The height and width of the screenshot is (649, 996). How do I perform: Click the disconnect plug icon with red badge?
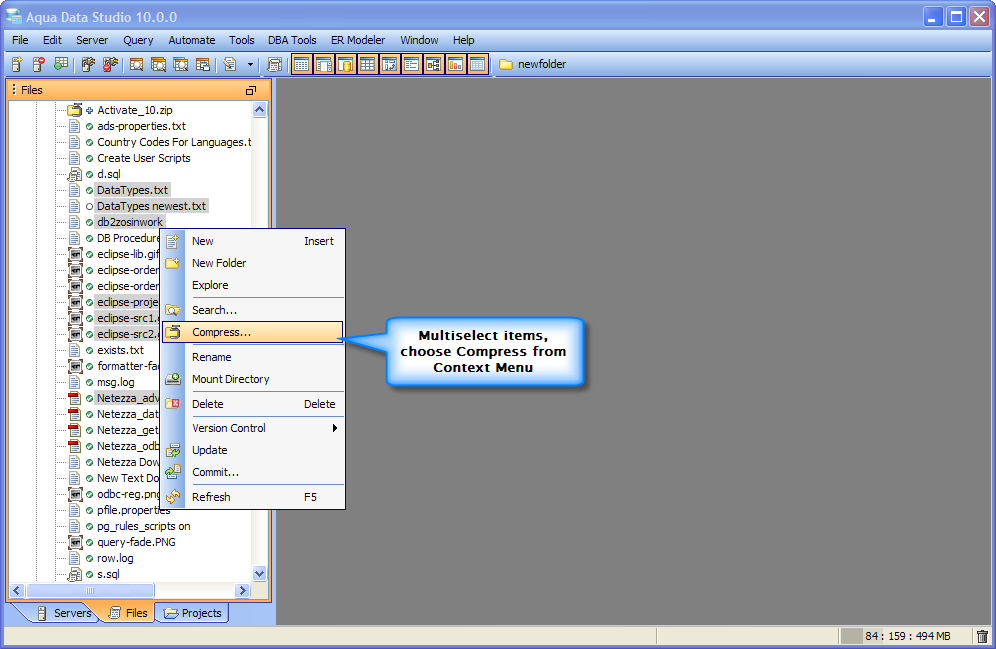111,64
